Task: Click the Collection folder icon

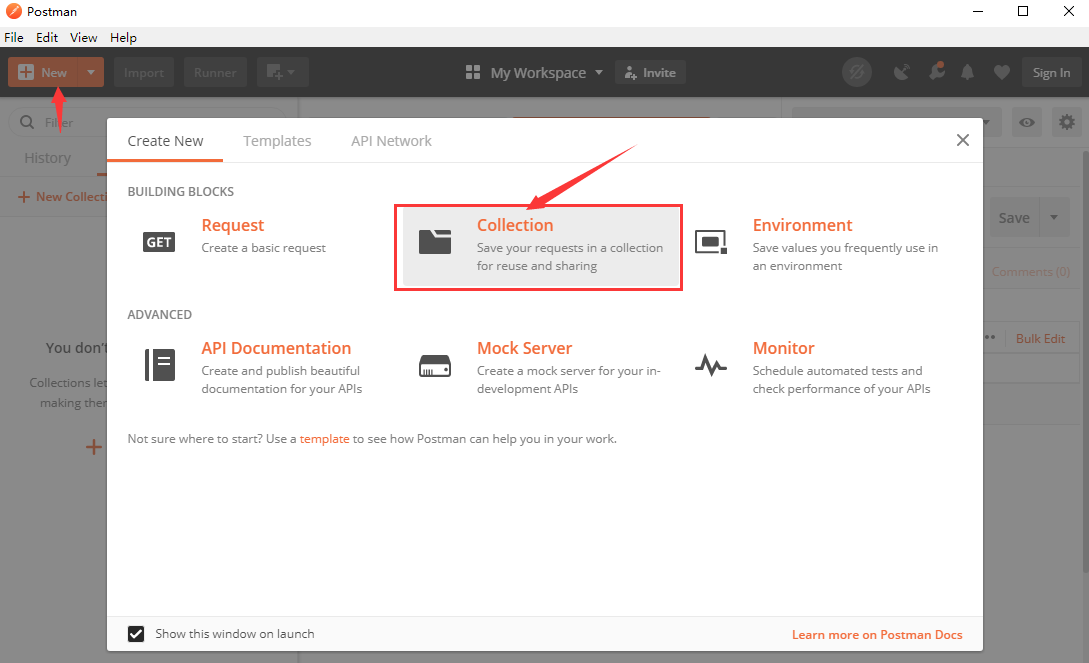Action: (435, 242)
